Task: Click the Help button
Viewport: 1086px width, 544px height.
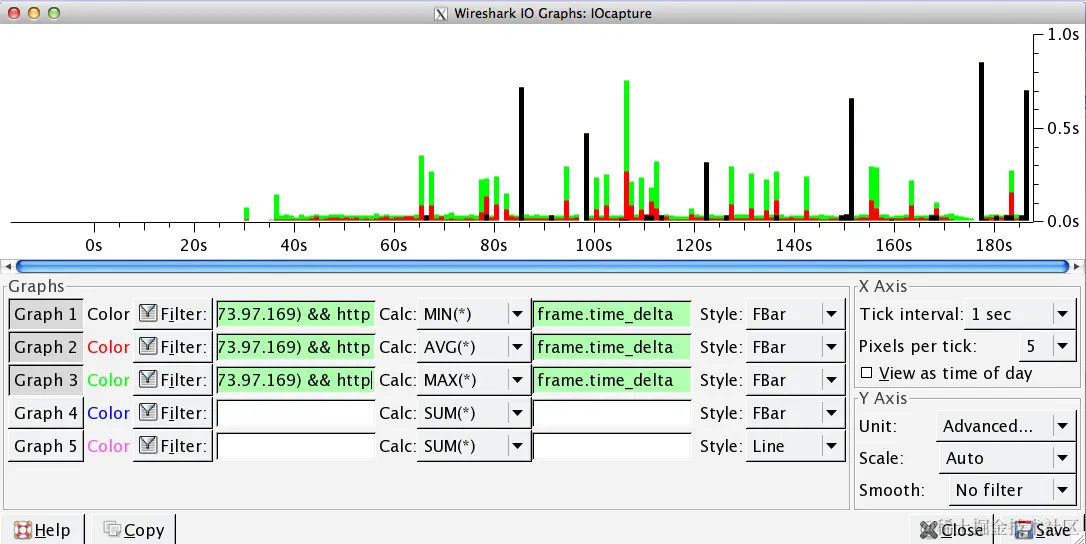Action: tap(42, 529)
